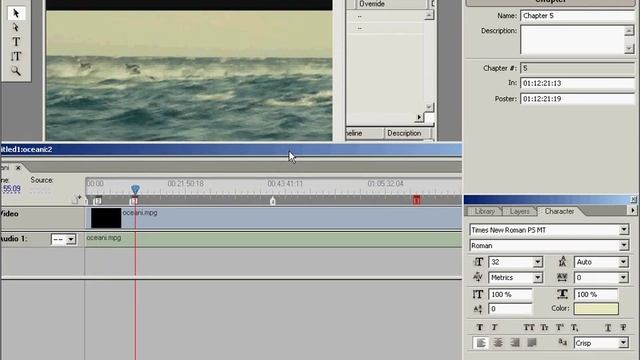The width and height of the screenshot is (640, 360).
Task: Select the red chapter marker 5
Action: pyautogui.click(x=416, y=200)
